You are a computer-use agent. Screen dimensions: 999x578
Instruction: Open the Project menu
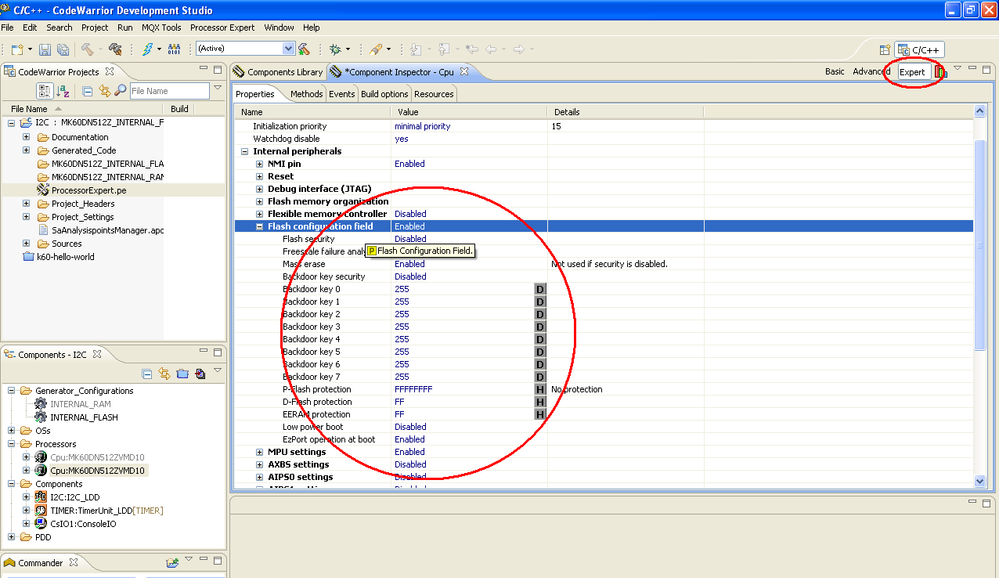coord(94,27)
